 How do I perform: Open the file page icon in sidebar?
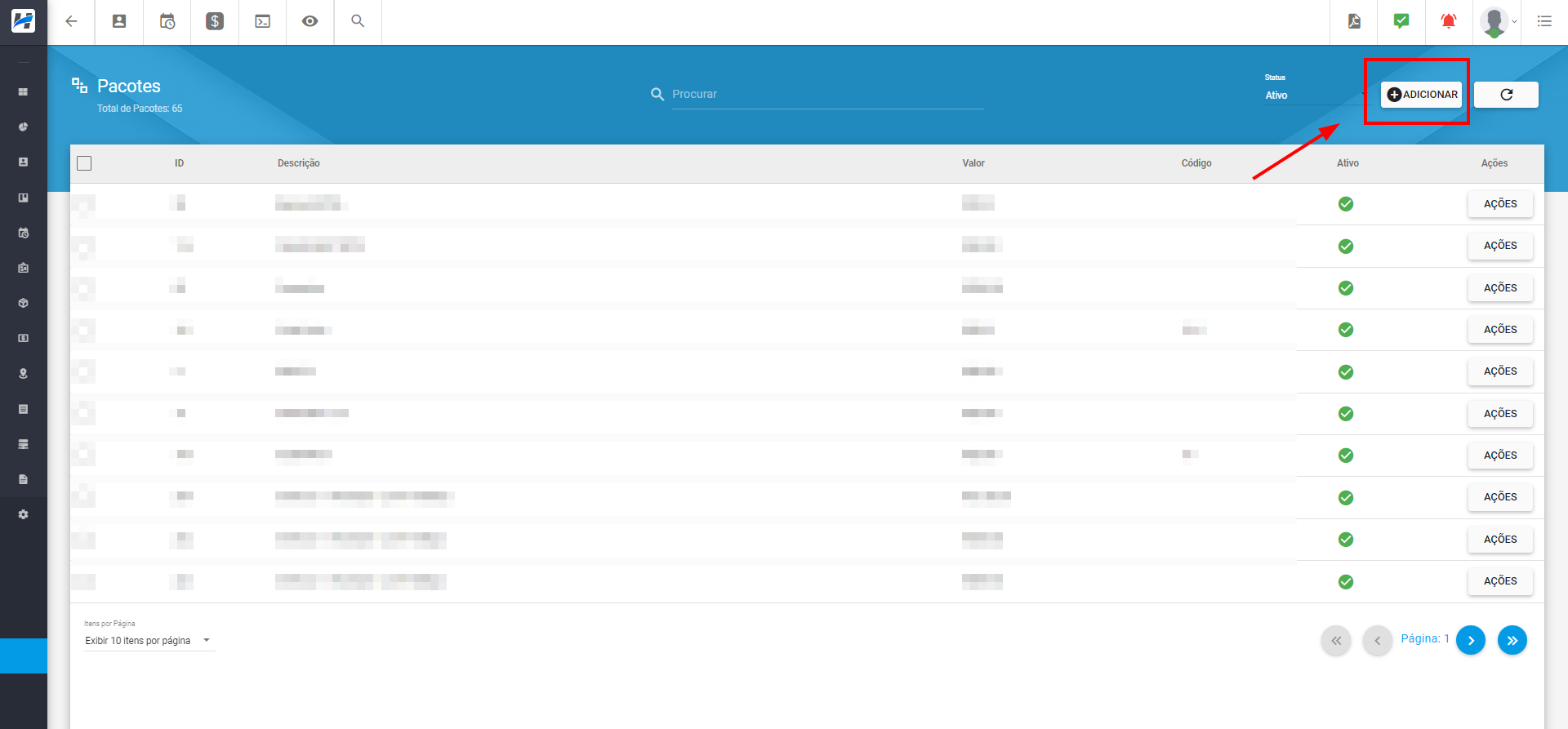23,479
